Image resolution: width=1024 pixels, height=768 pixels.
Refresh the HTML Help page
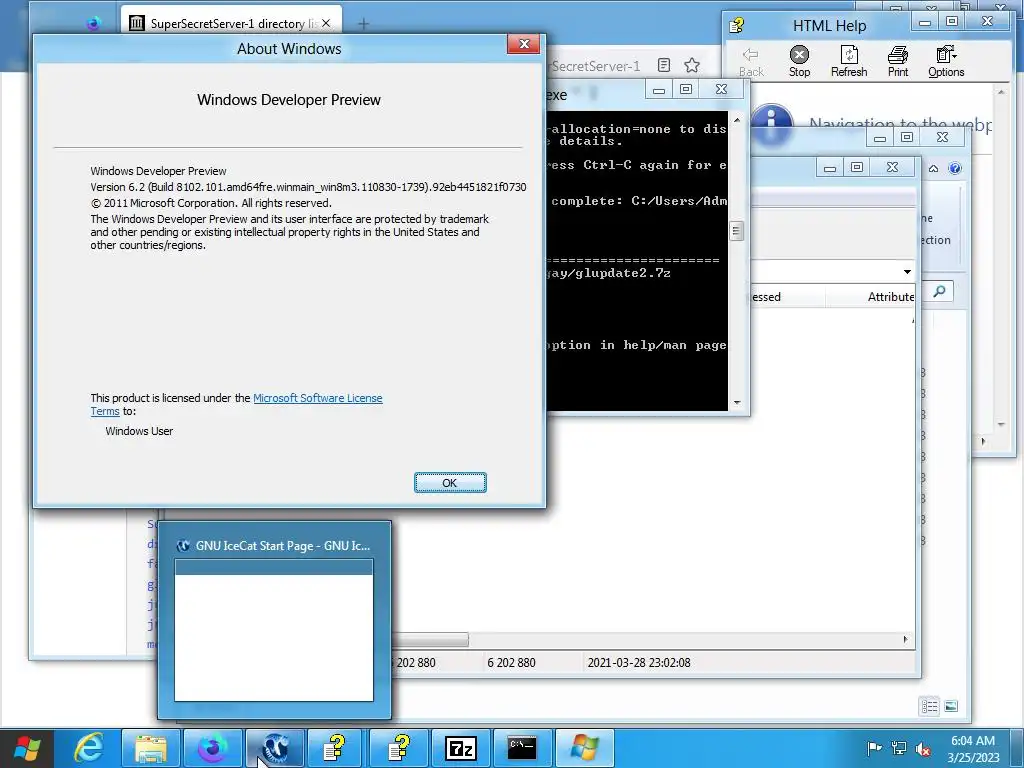coord(848,62)
